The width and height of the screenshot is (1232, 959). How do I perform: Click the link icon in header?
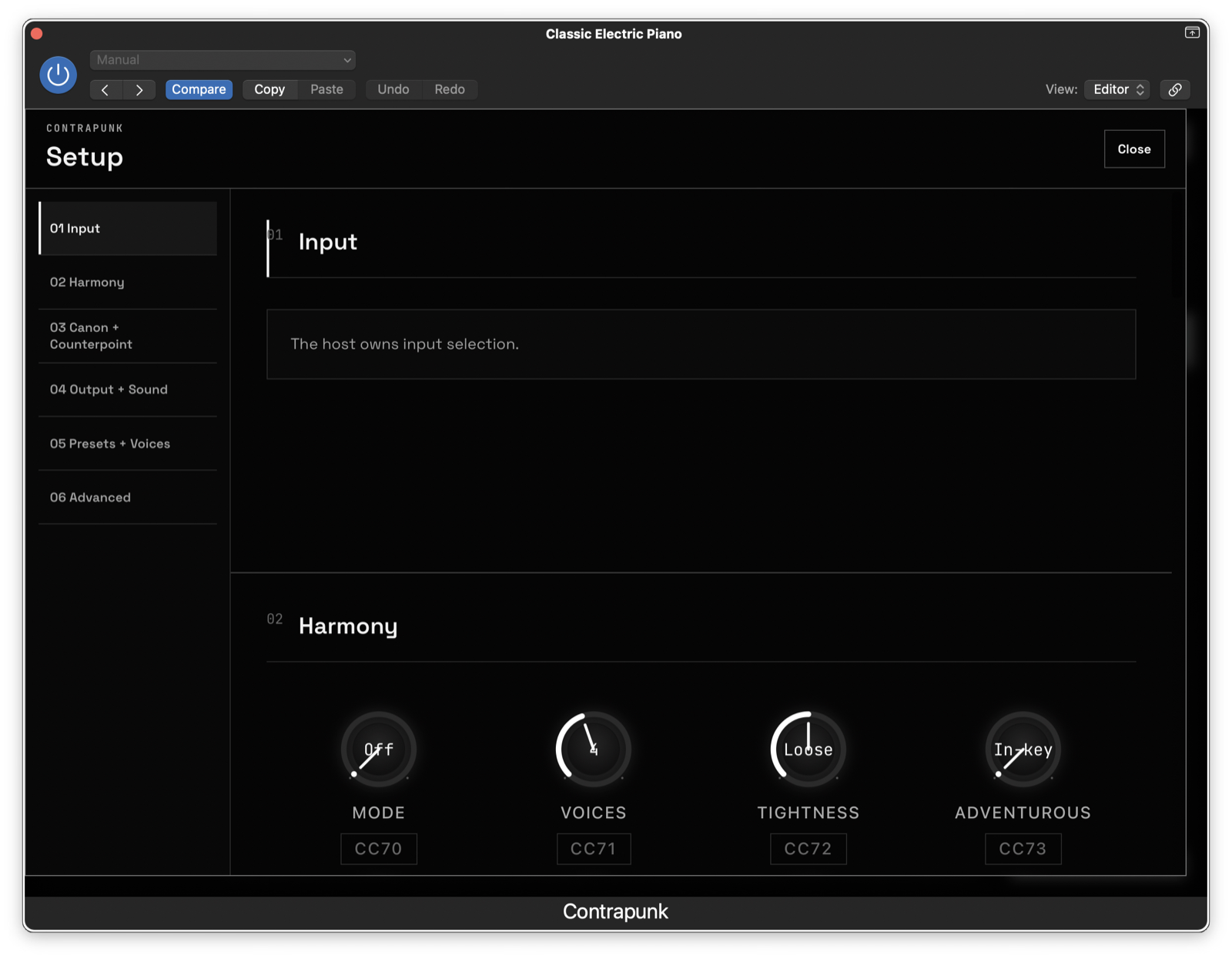tap(1175, 89)
